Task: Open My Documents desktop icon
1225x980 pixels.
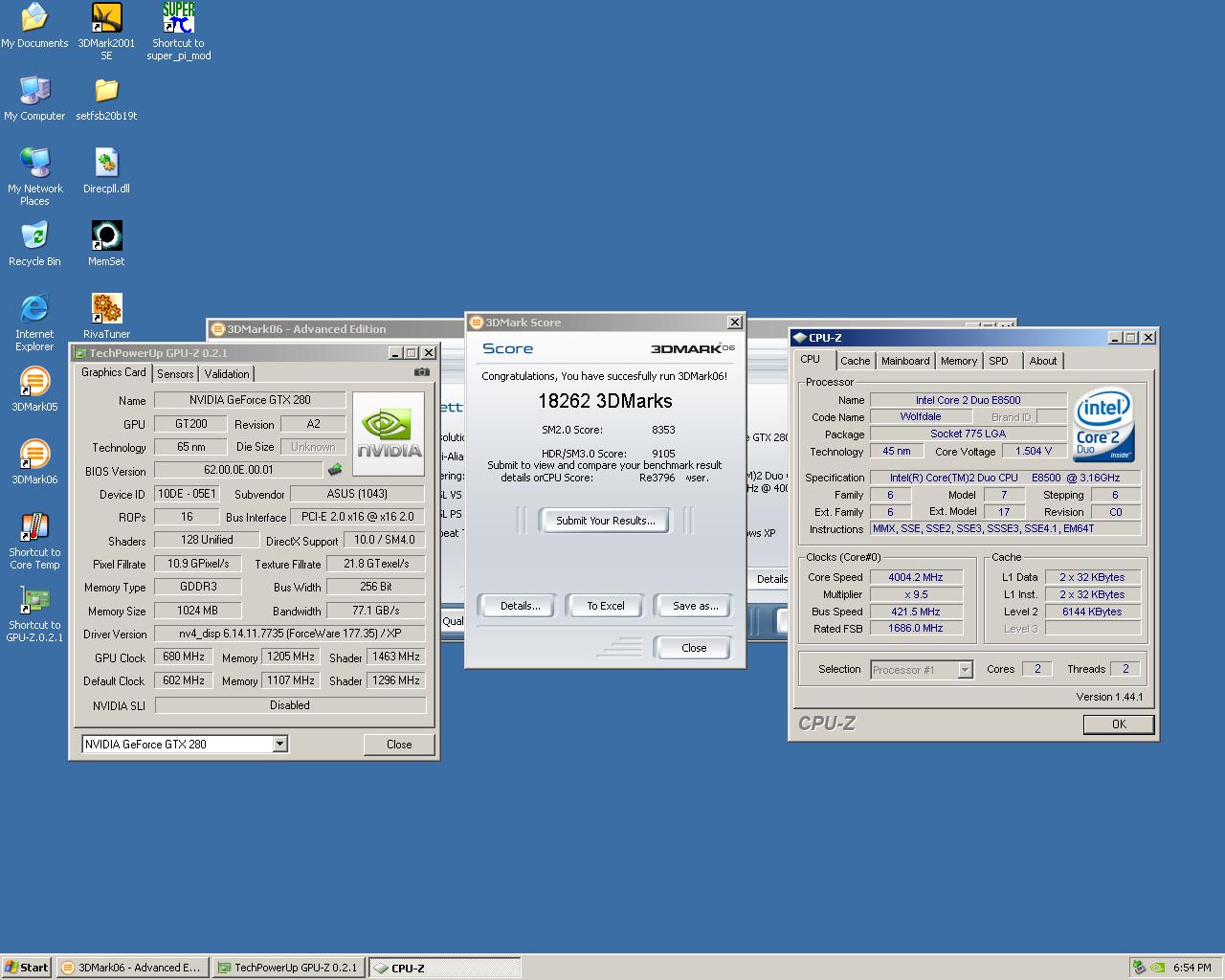Action: [34, 26]
